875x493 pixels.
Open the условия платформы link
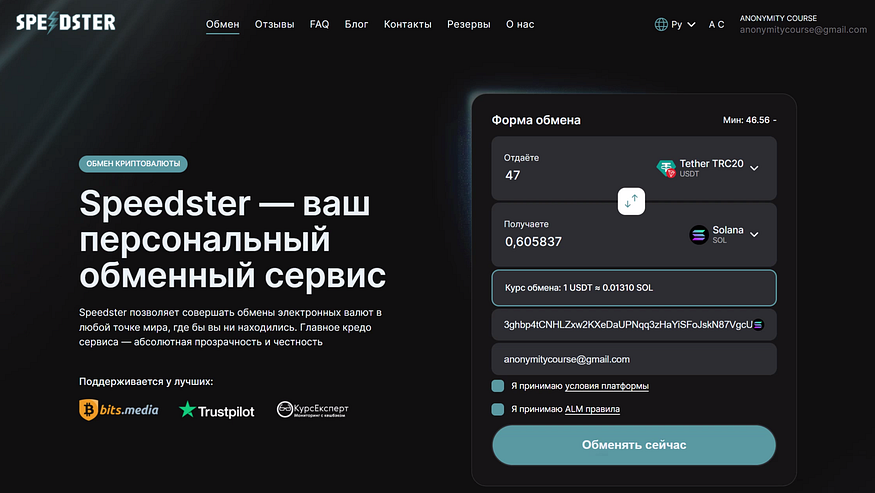point(607,386)
